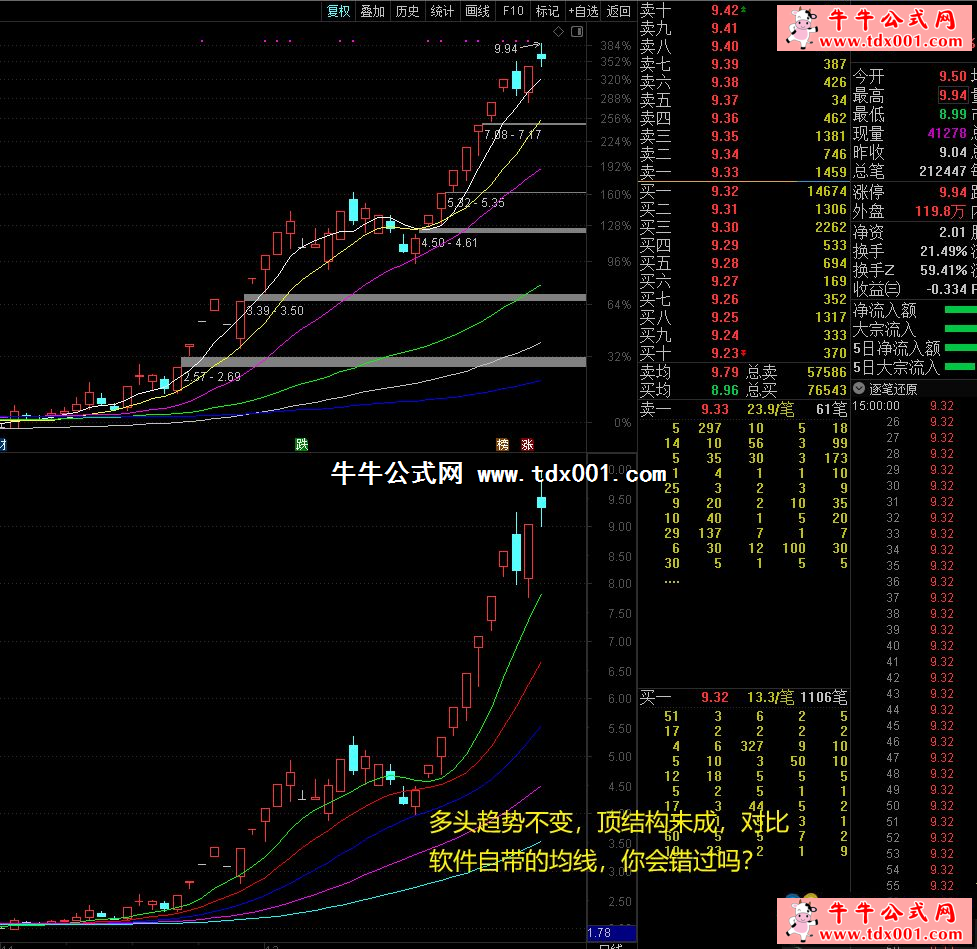Click the diamond icon above the chart
Image resolution: width=977 pixels, height=949 pixels.
point(558,32)
